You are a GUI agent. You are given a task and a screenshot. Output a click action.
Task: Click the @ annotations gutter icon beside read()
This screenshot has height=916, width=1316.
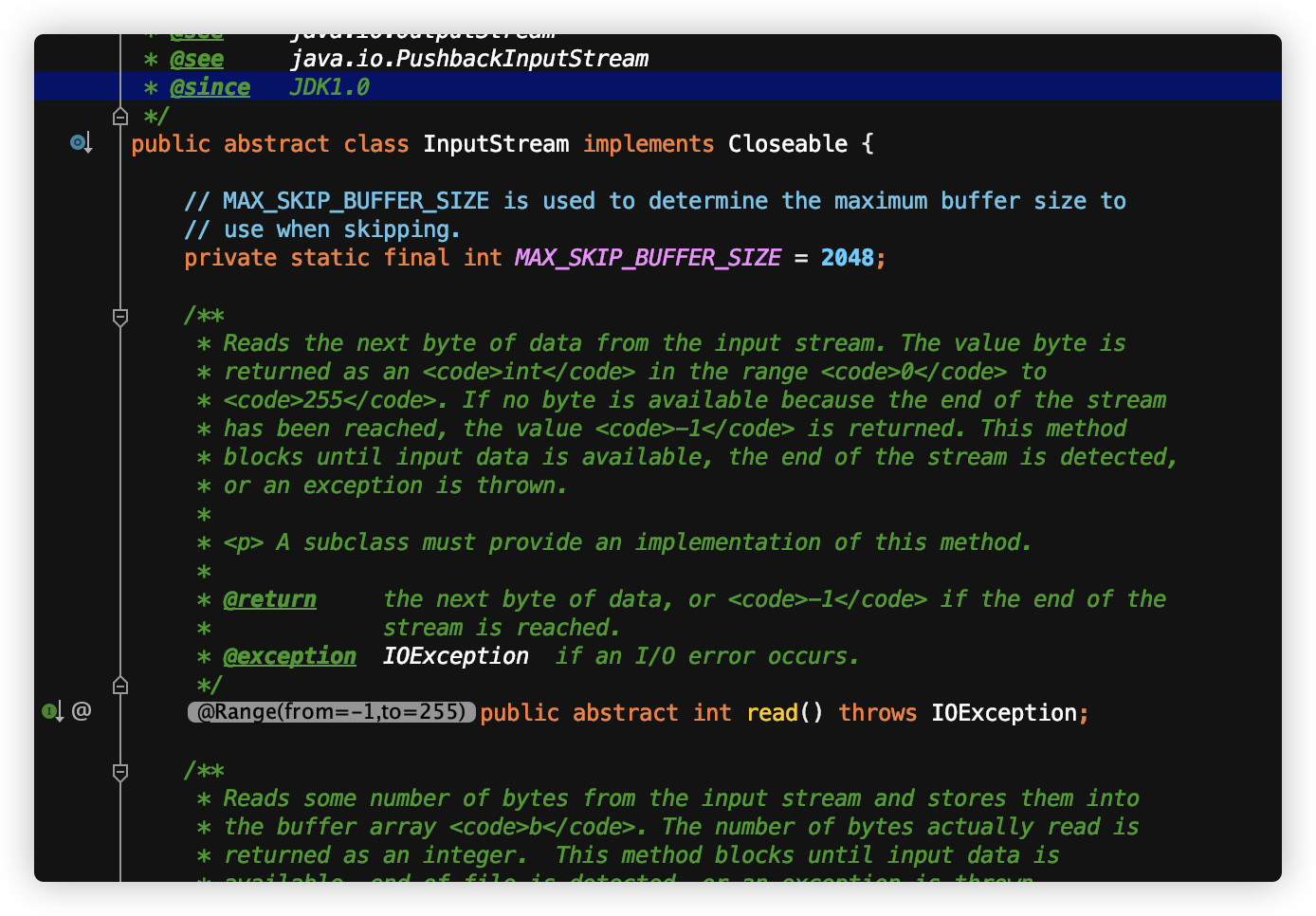pyautogui.click(x=82, y=711)
